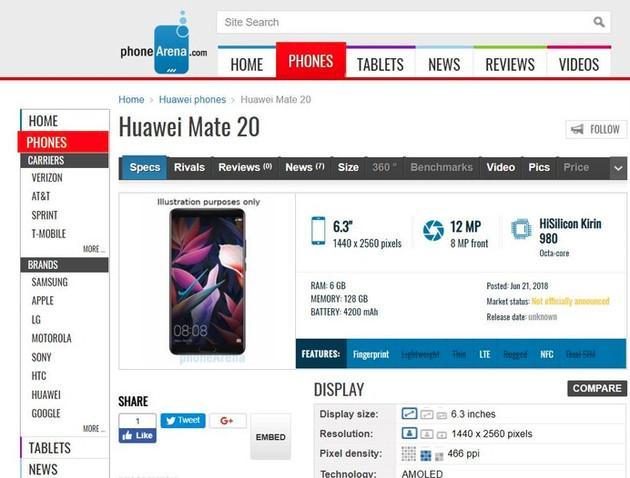Click the phoneArena.com logo
Image resolution: width=630 pixels, height=478 pixels.
(x=164, y=43)
